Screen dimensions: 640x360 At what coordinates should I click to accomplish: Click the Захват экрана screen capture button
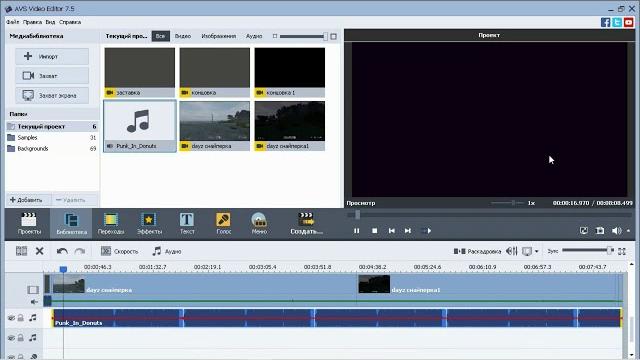point(52,95)
